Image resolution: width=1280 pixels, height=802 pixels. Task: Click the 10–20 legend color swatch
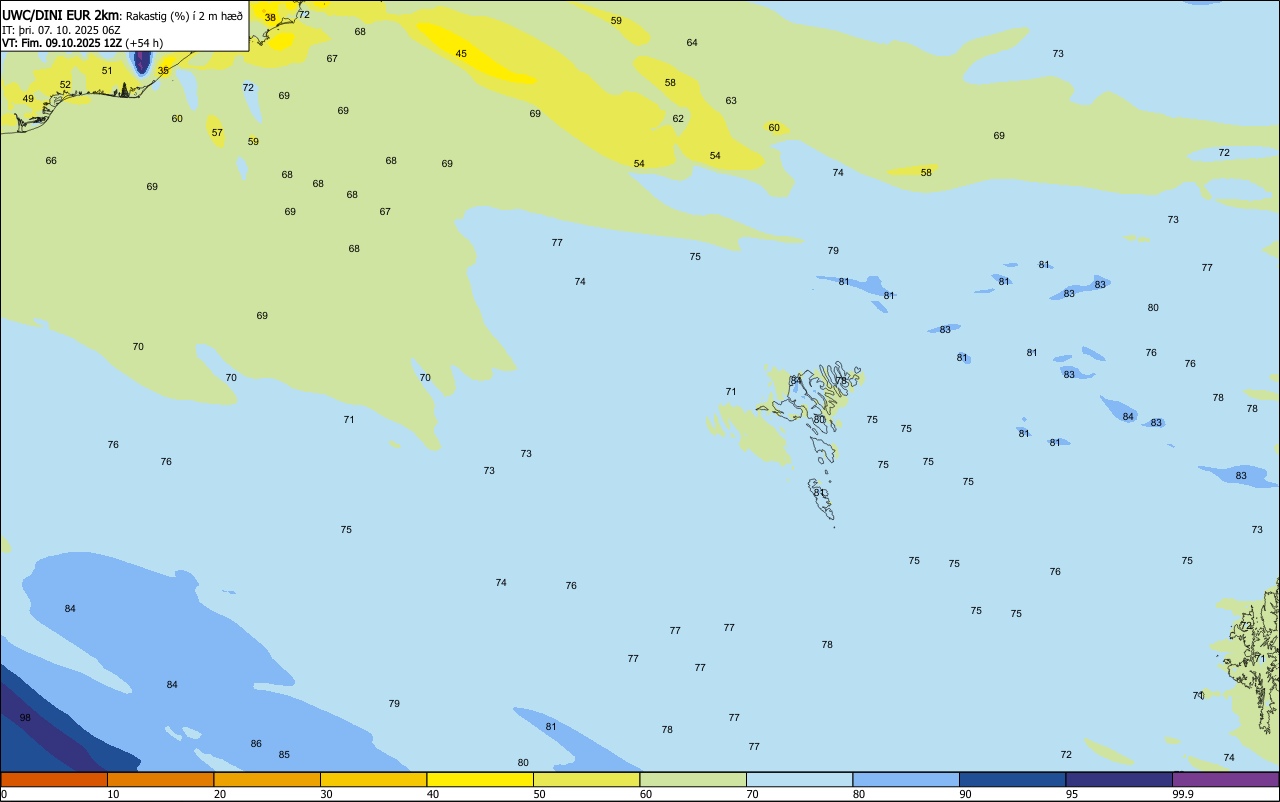[160, 779]
